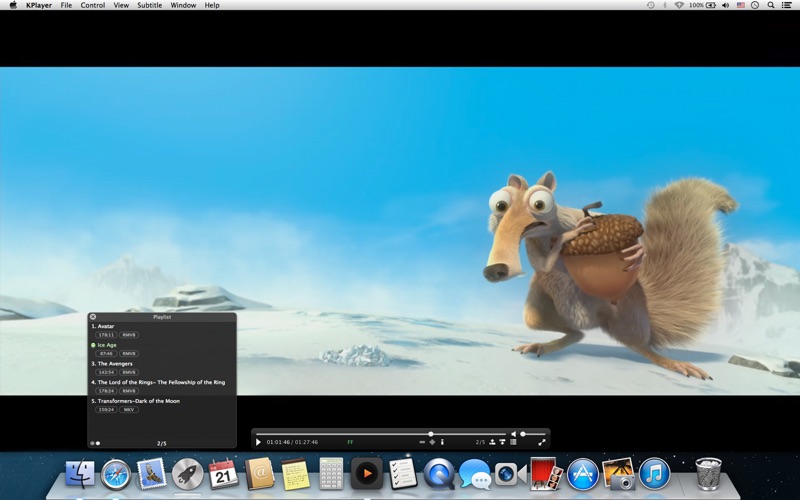
Task: Select Ice Age in the playlist
Action: click(107, 345)
